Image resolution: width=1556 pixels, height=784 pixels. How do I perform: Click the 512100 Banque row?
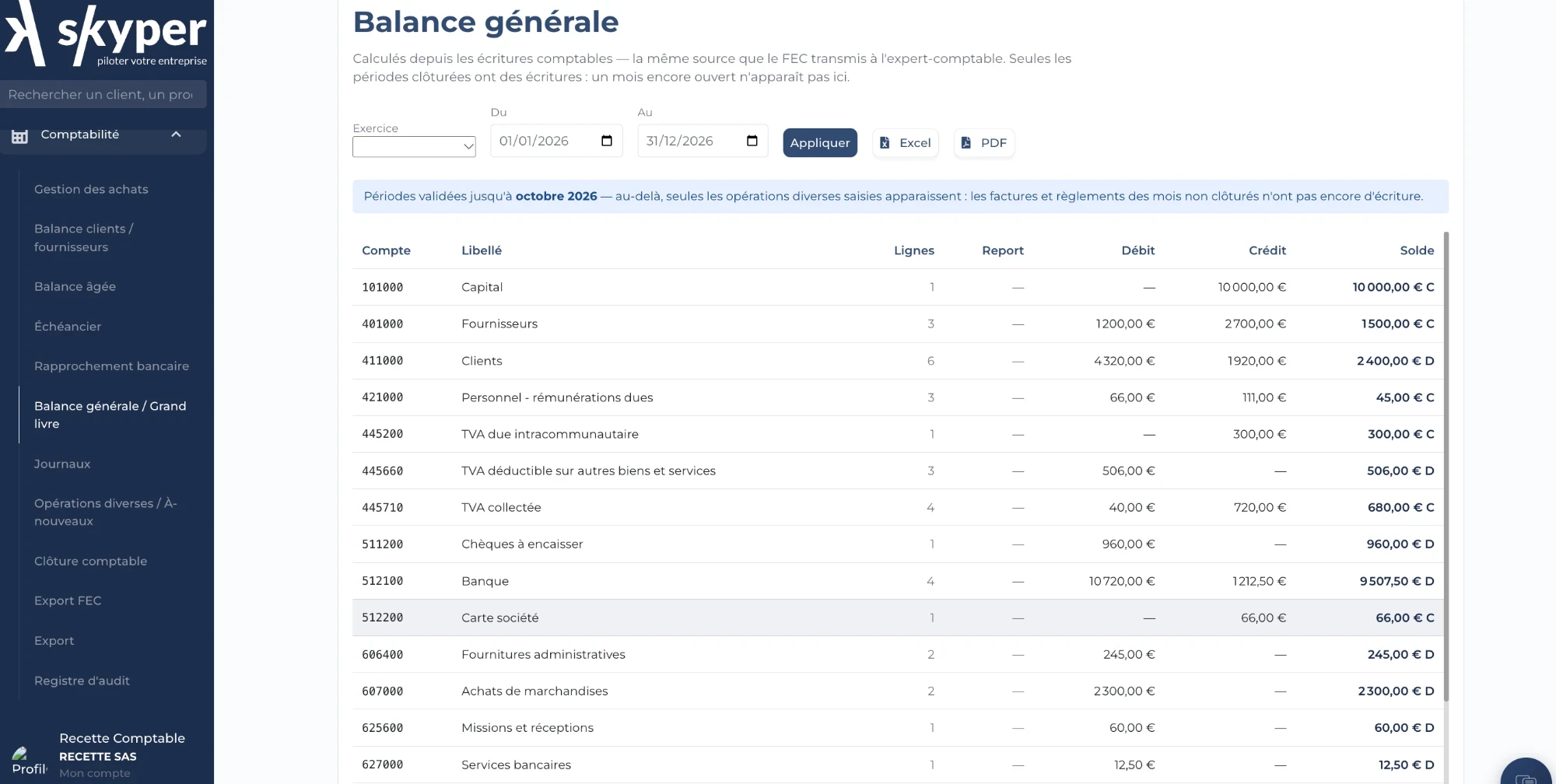point(898,581)
